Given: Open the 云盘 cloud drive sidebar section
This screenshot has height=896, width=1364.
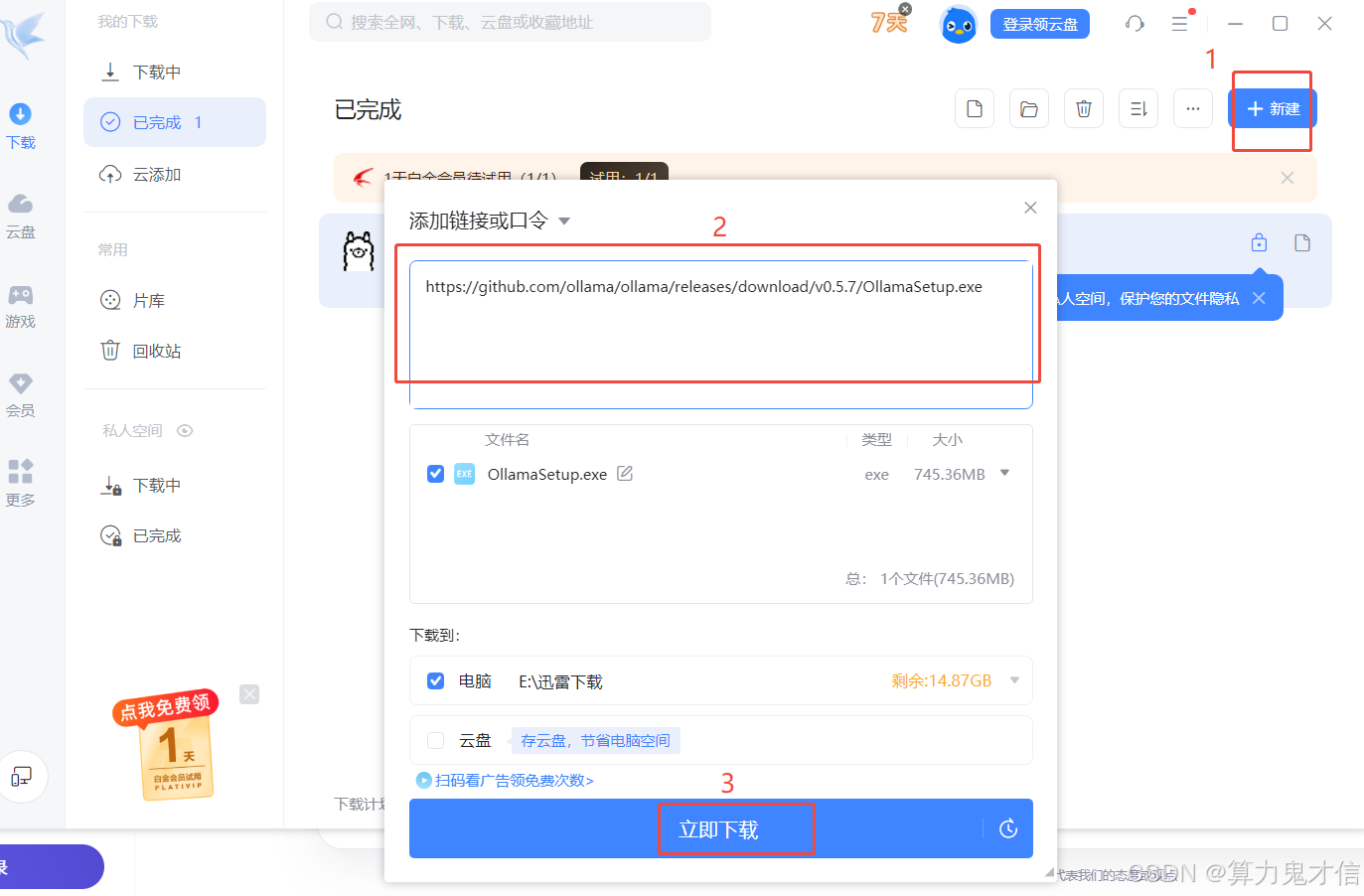Looking at the screenshot, I should coord(21,216).
